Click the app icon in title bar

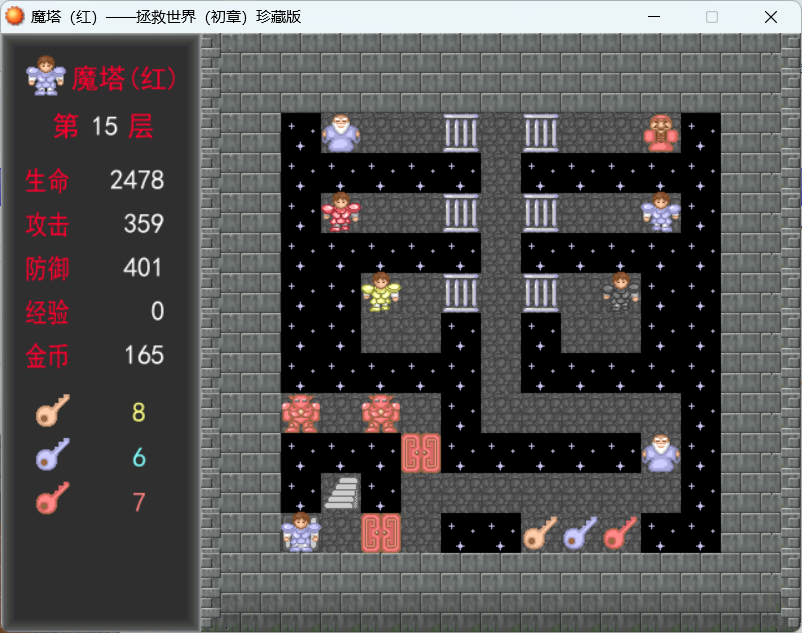14,16
